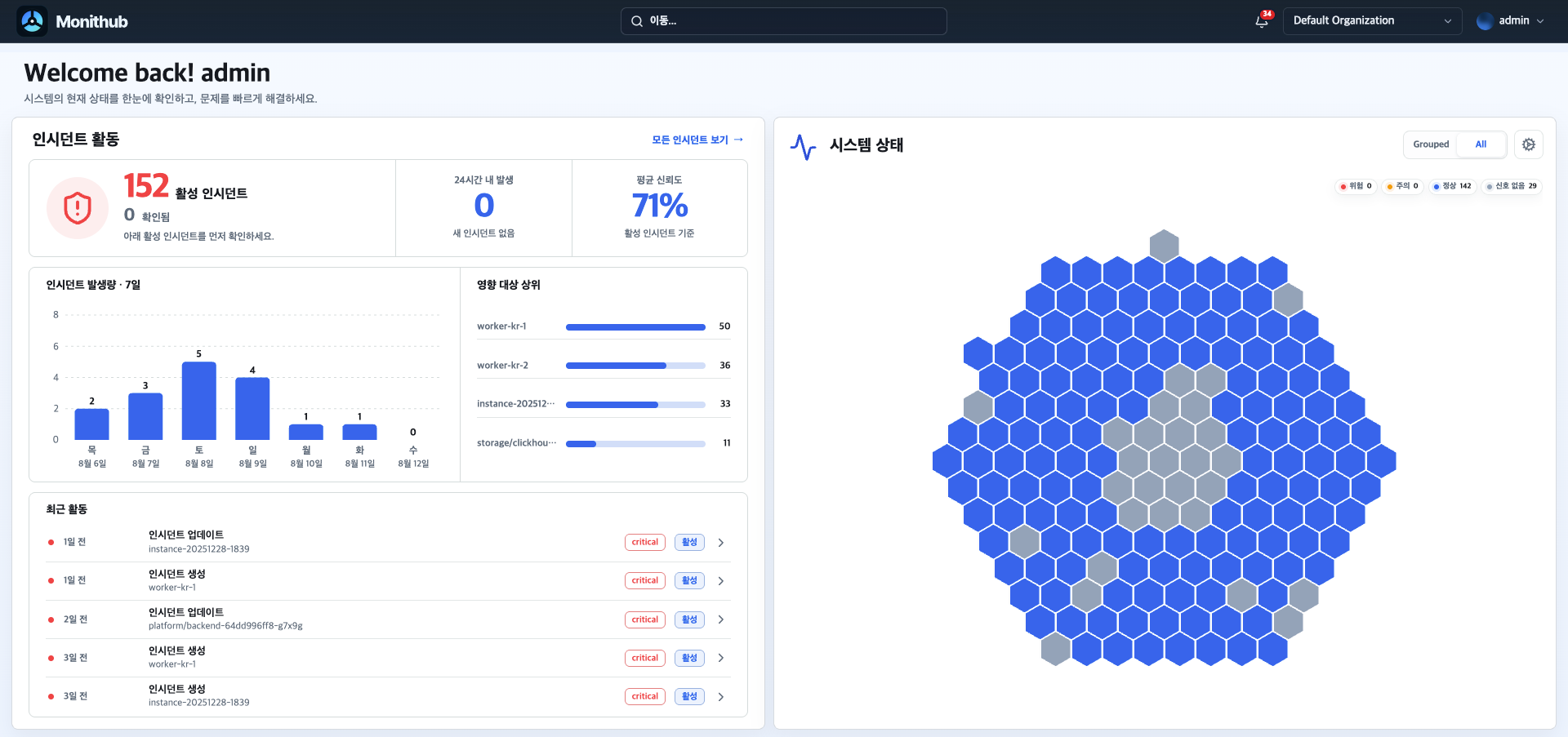Switch system status to Grouped view

1431,144
